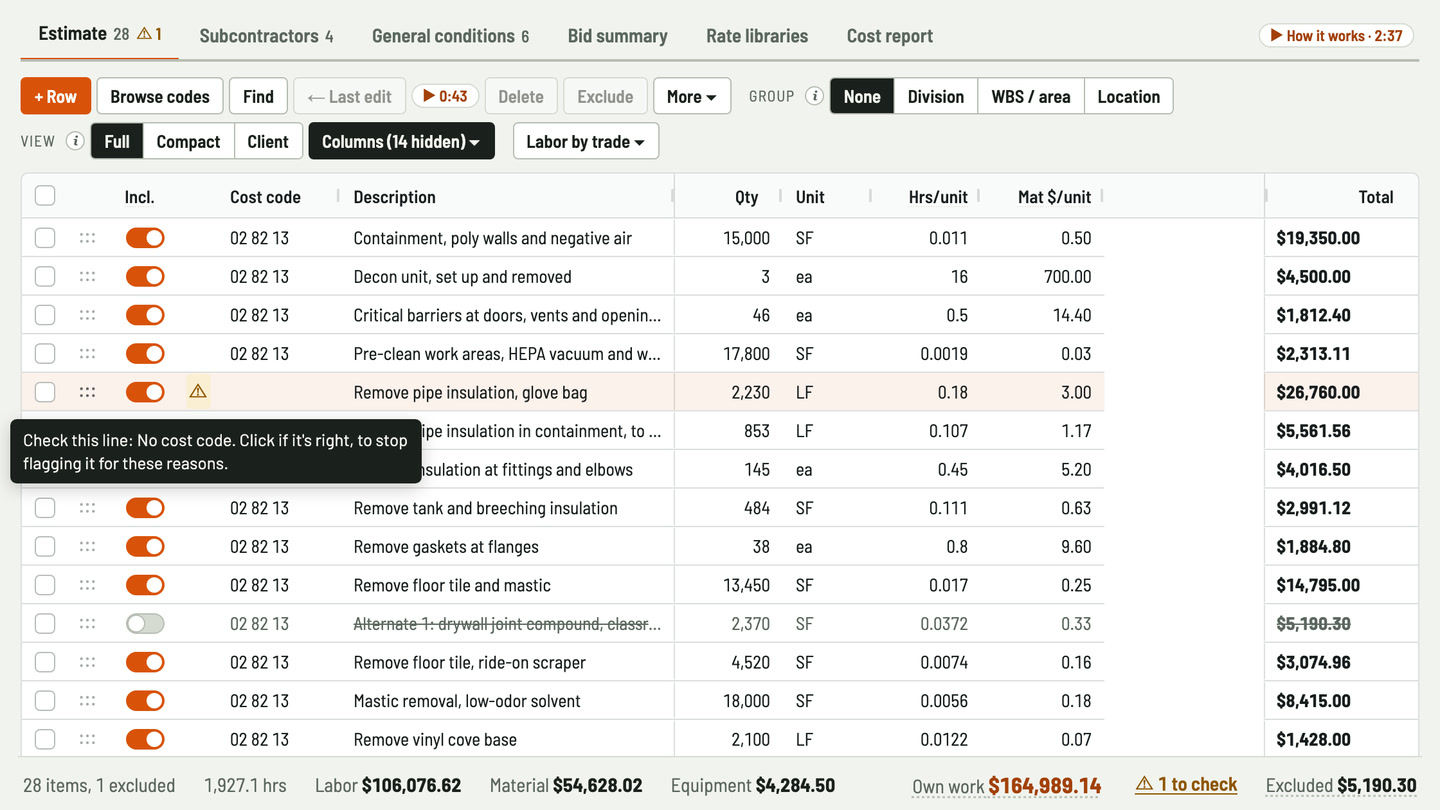
Task: Click drag handle on Remove gaskets at flanges row
Action: [87, 546]
